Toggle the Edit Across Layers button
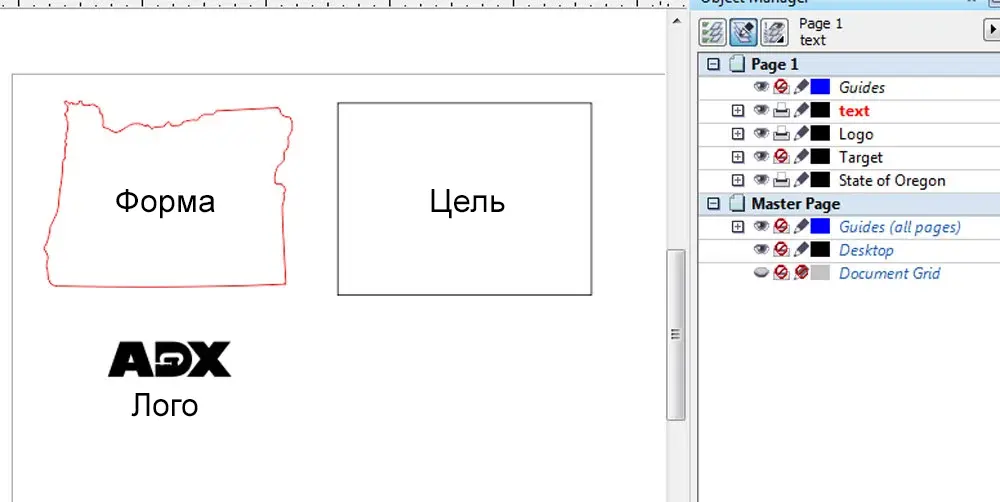The width and height of the screenshot is (1000, 502). click(x=743, y=32)
